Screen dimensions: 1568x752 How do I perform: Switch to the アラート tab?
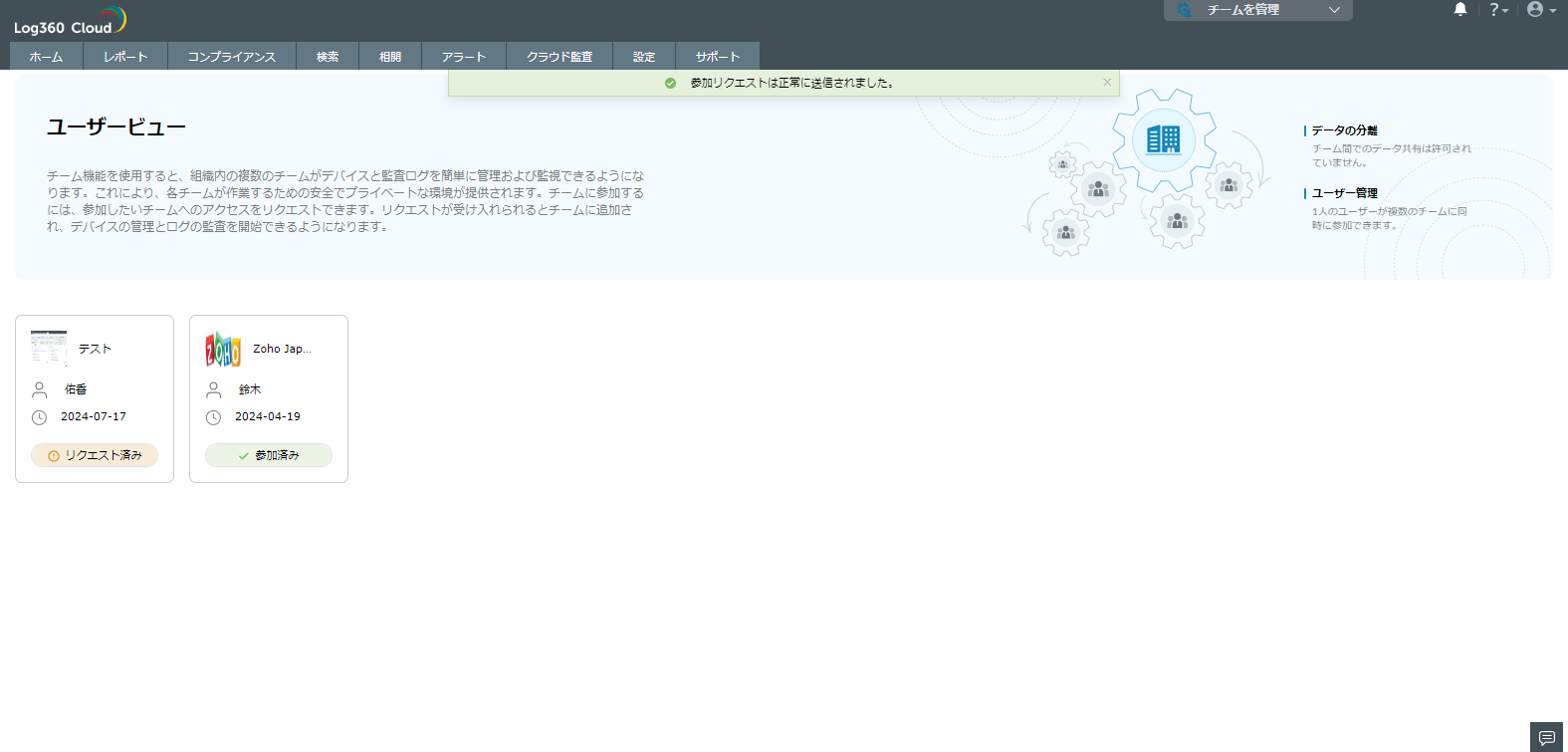coord(464,57)
